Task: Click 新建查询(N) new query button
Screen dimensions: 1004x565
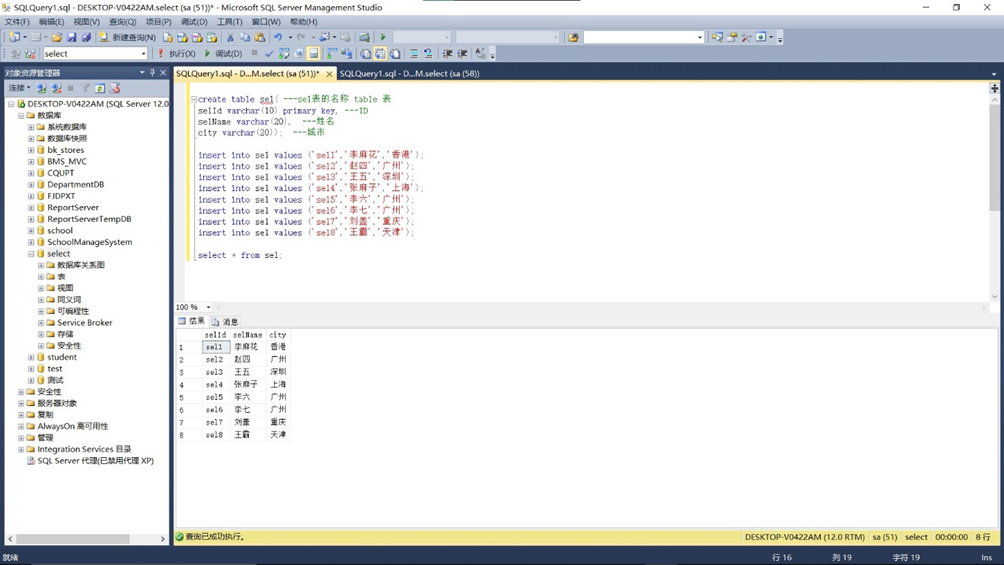Action: click(x=127, y=37)
